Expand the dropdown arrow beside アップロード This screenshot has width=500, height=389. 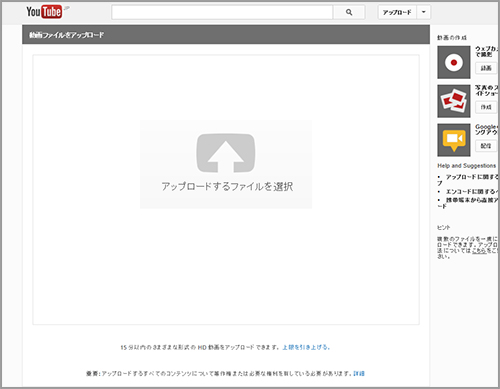[x=423, y=12]
